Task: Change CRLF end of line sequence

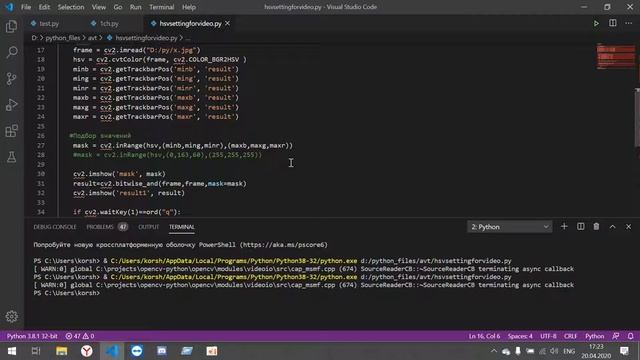Action: click(570, 336)
